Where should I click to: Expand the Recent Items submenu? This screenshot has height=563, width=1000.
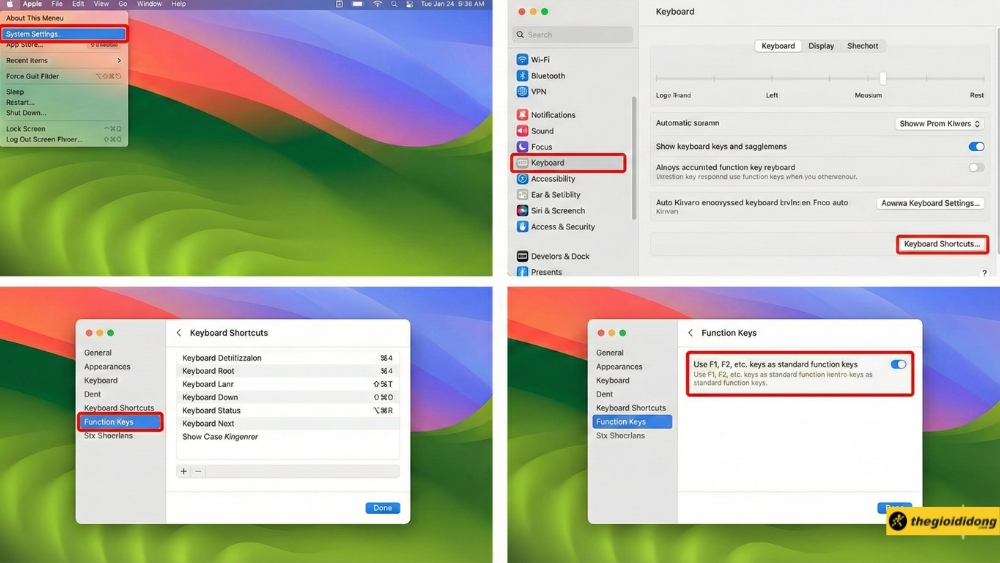coord(64,61)
